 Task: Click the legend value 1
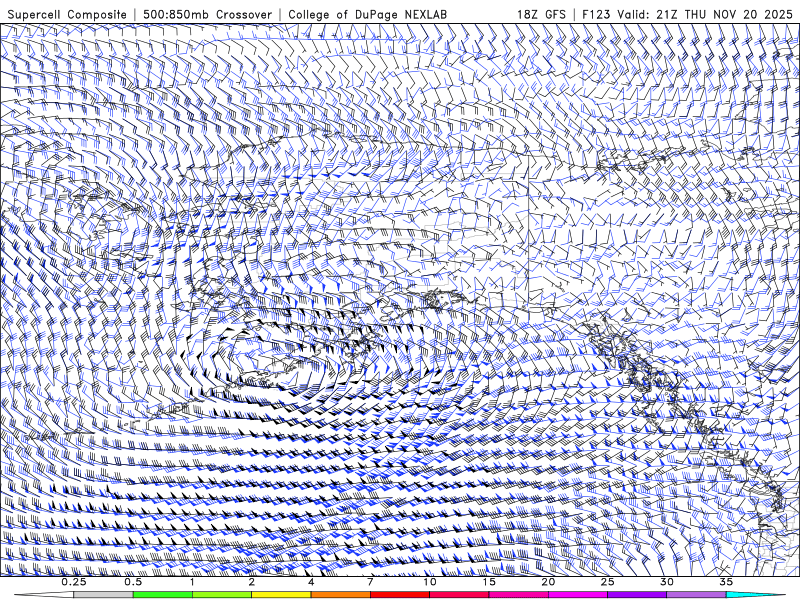192,582
